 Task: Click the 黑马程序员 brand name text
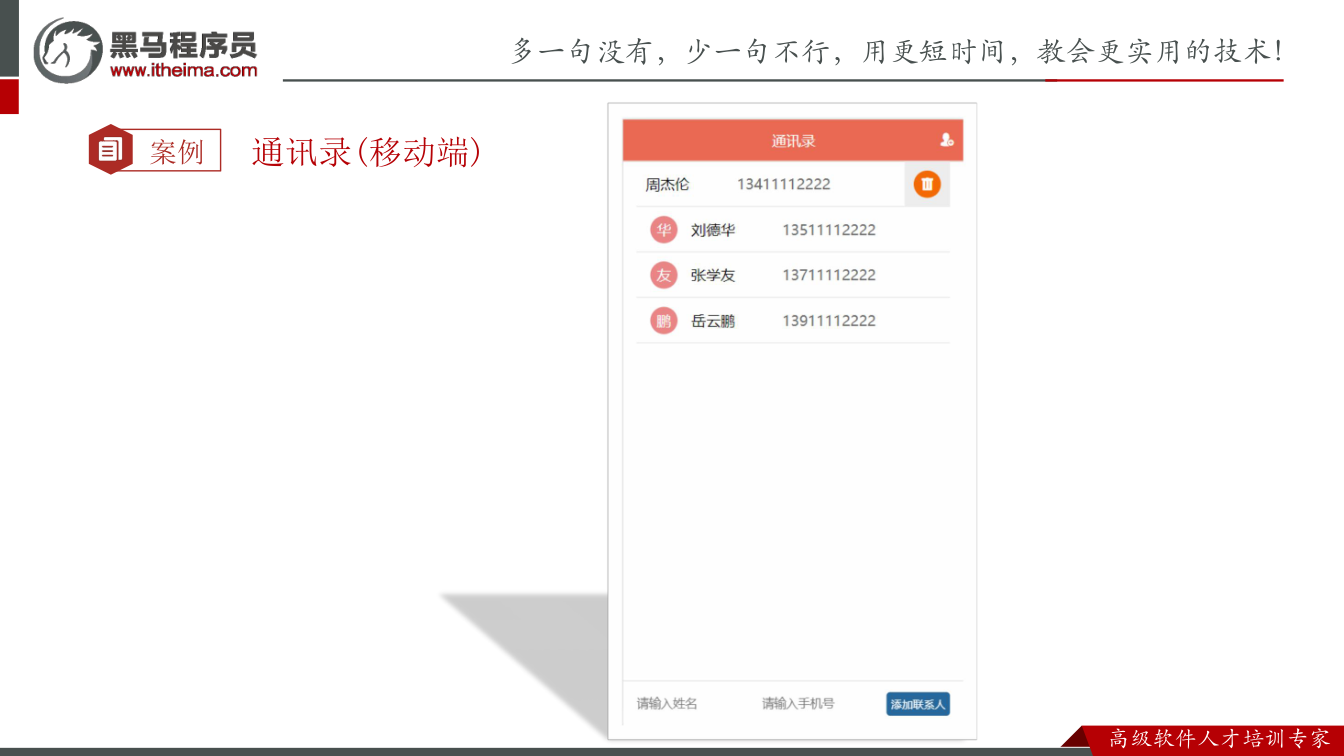183,44
